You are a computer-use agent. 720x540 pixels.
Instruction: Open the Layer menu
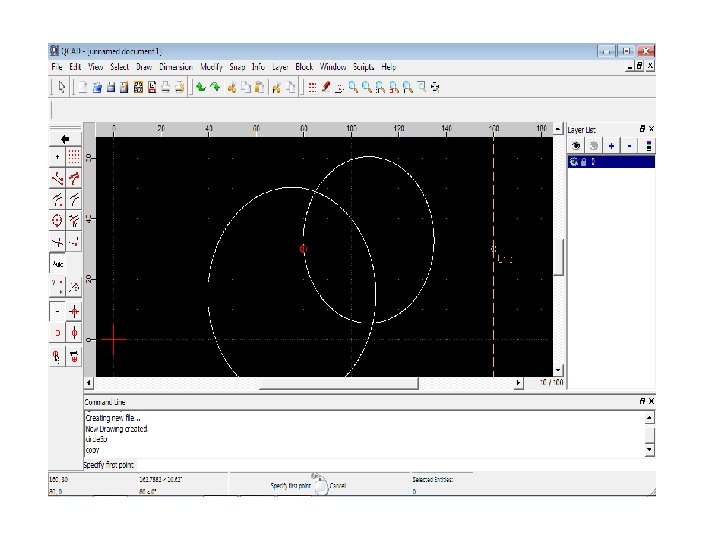(x=280, y=66)
